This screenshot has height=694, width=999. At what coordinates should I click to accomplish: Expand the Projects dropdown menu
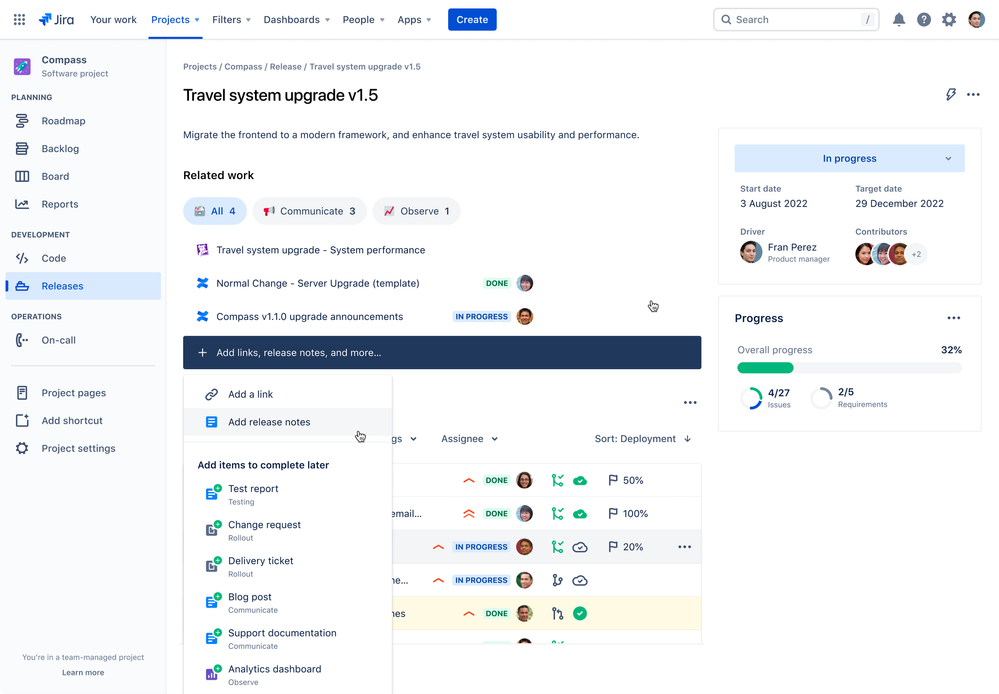pyautogui.click(x=175, y=20)
